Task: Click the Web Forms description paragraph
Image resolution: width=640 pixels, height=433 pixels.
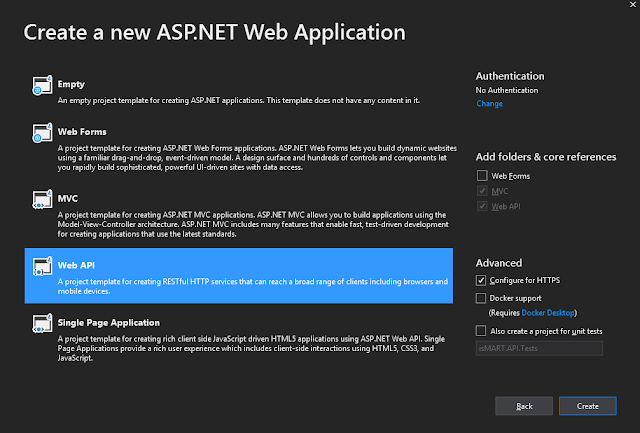Action: (257, 158)
